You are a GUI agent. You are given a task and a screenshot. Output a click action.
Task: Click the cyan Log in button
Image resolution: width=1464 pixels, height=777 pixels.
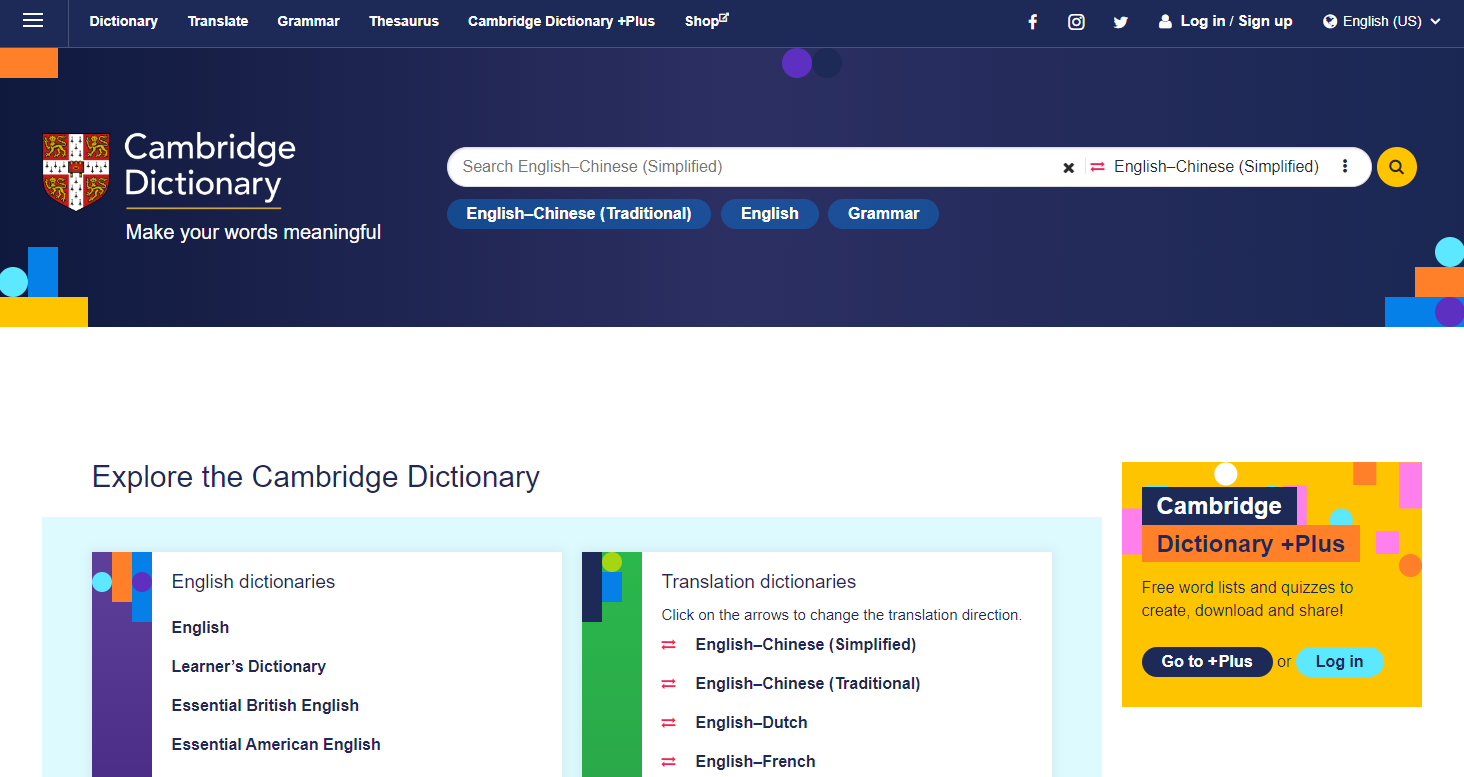coord(1339,662)
